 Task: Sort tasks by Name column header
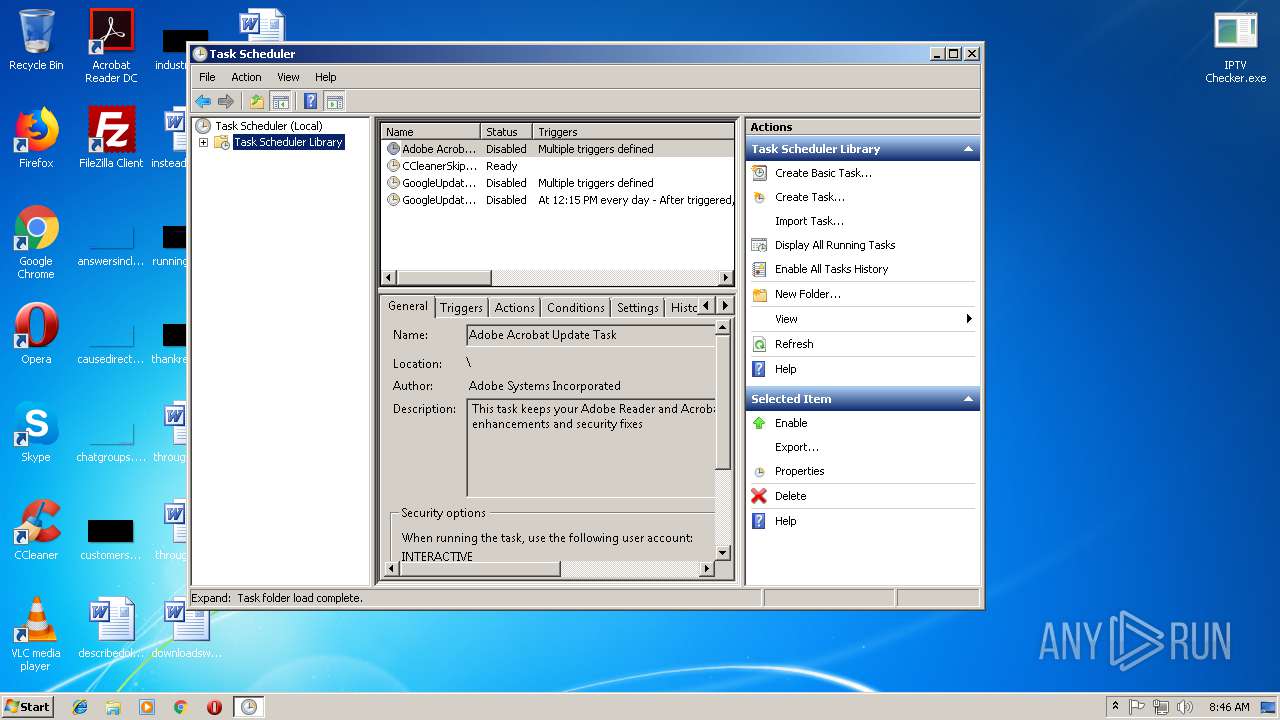click(x=430, y=132)
